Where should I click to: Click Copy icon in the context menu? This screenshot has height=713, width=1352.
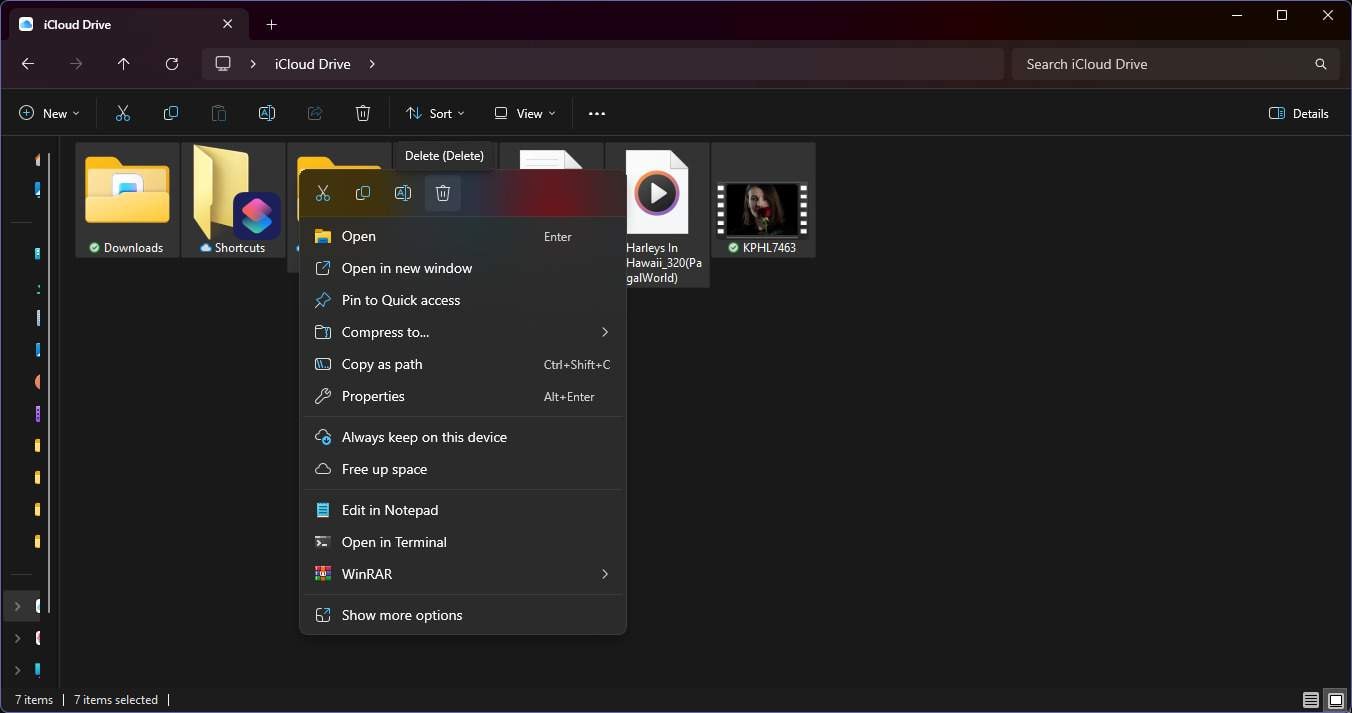[x=363, y=193]
